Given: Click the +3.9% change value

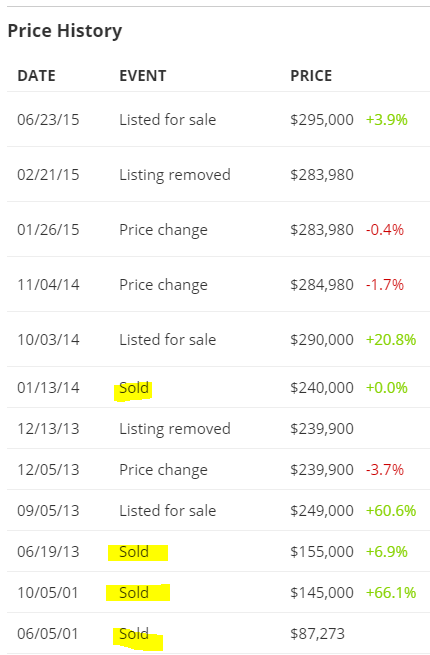Looking at the screenshot, I should click(387, 119).
